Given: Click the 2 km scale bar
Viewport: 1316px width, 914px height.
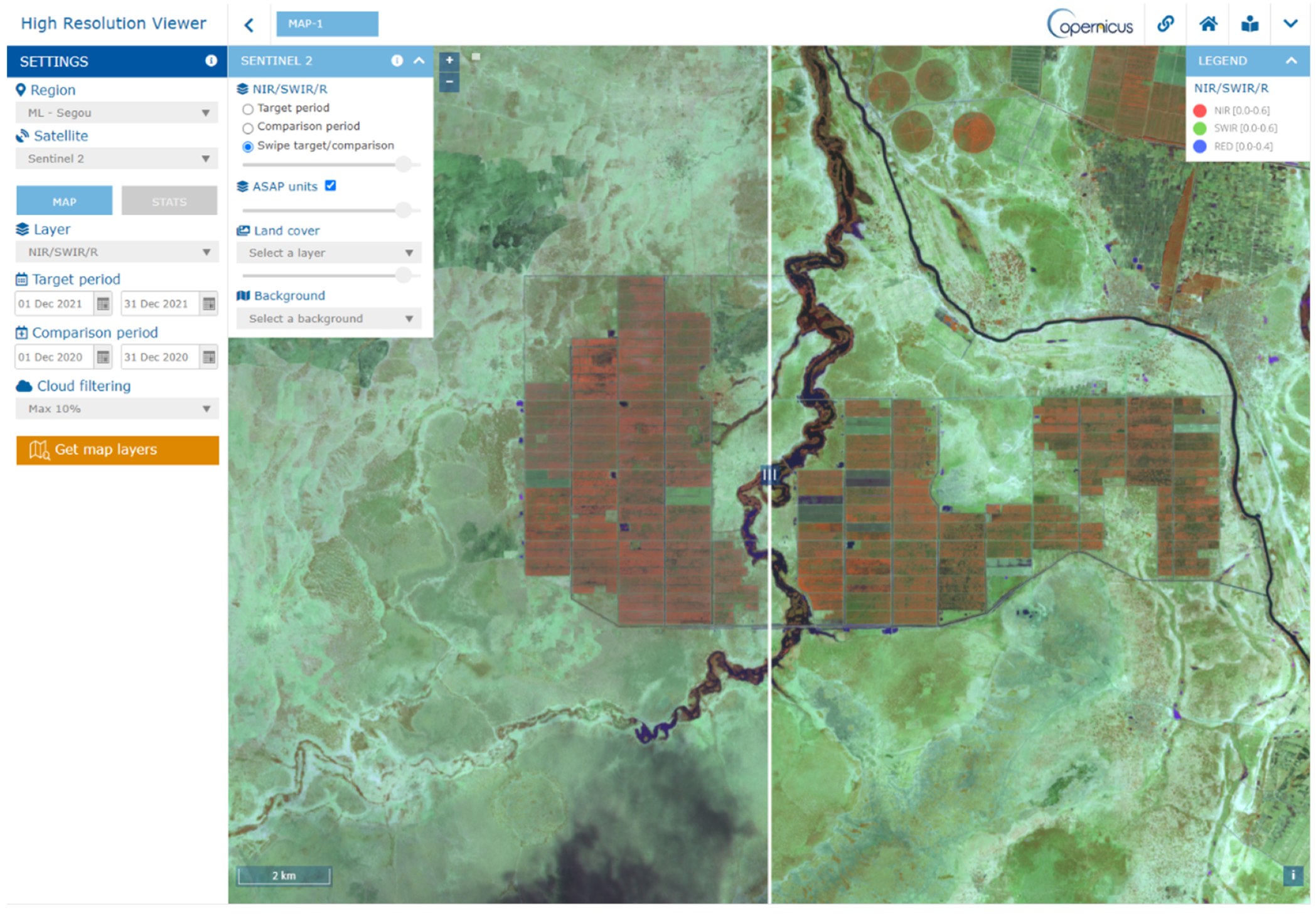Looking at the screenshot, I should click(x=284, y=876).
